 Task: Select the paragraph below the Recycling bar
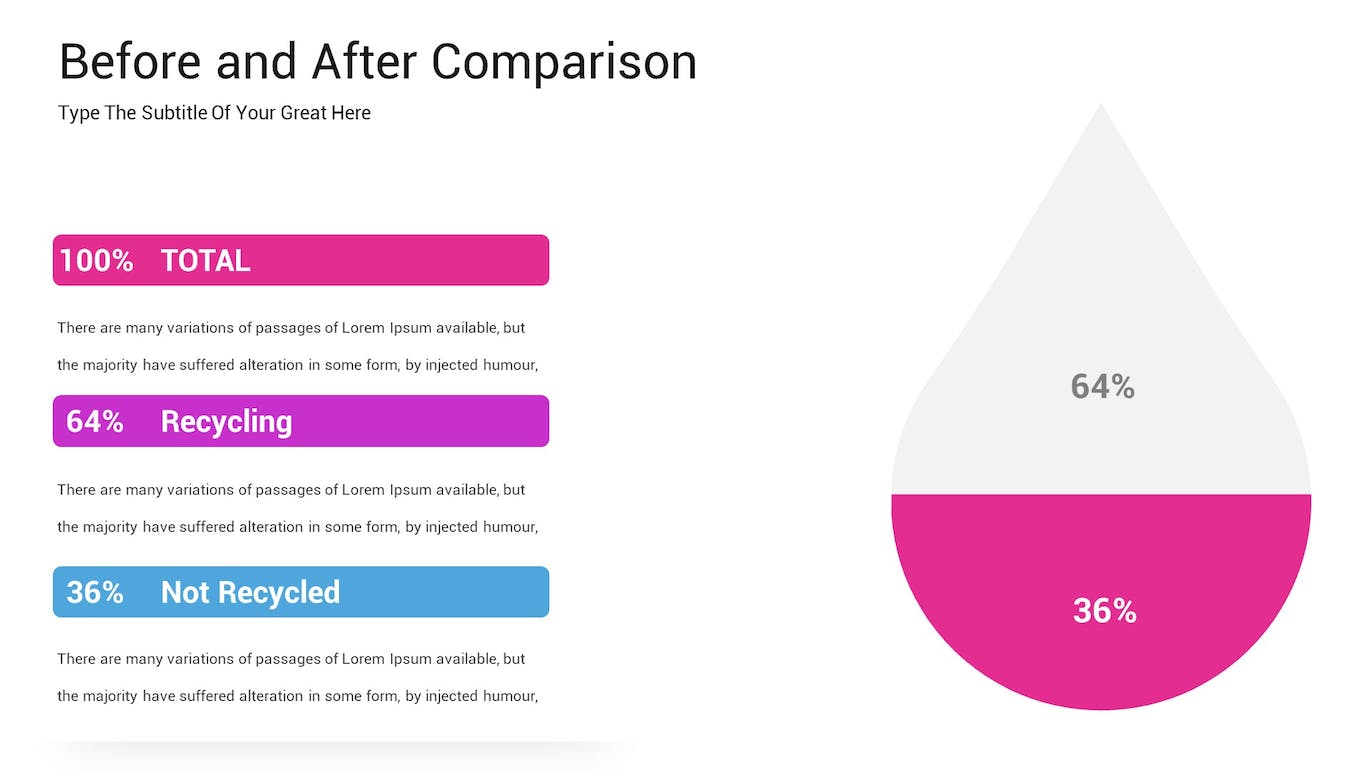(x=297, y=508)
